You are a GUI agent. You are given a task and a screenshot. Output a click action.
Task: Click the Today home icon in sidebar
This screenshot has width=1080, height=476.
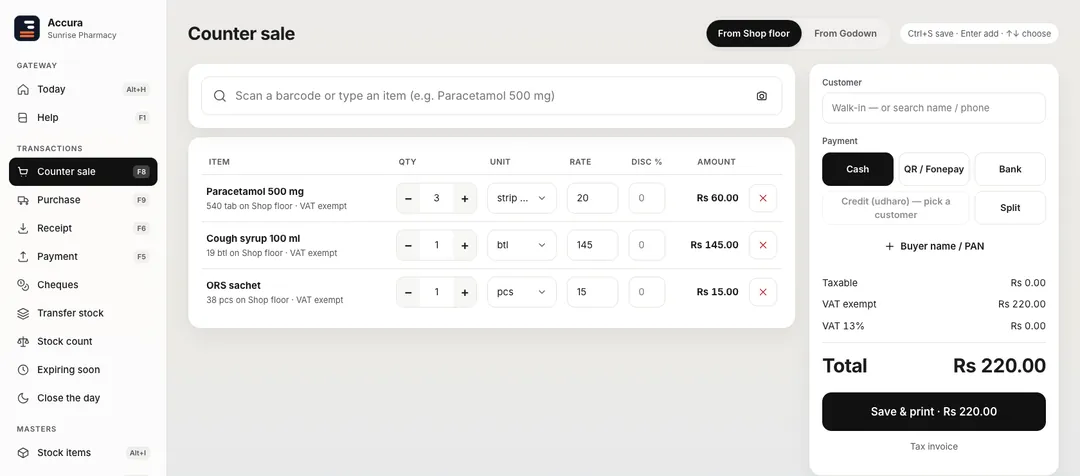point(23,90)
